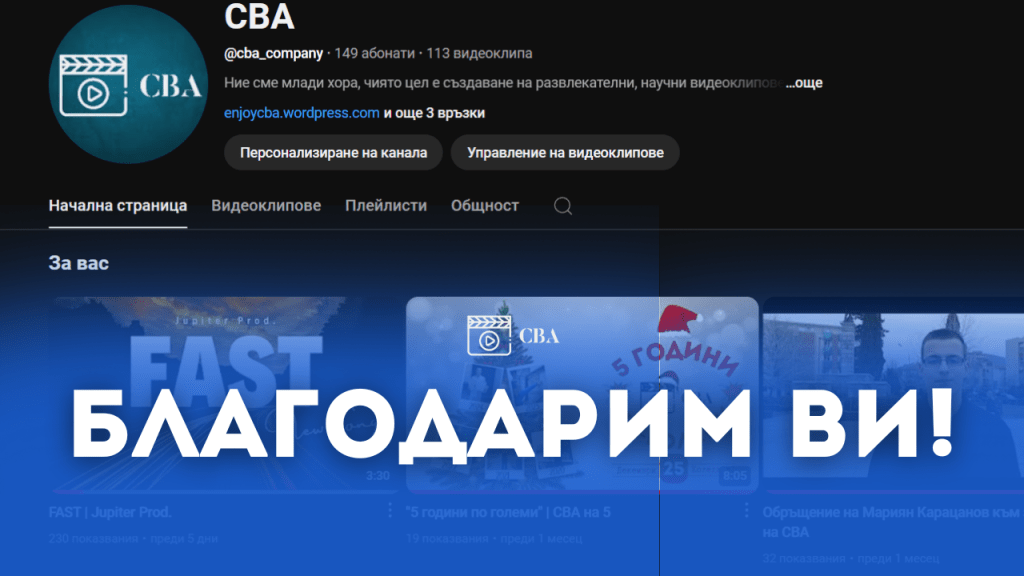Open the CBA 5 години video thumbnail

[x=582, y=394]
